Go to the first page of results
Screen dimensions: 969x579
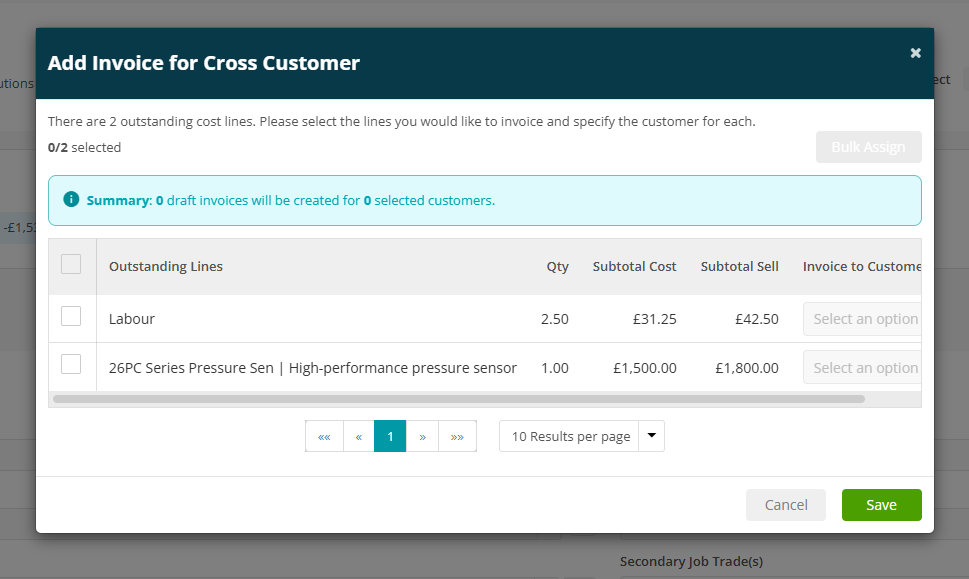(324, 436)
